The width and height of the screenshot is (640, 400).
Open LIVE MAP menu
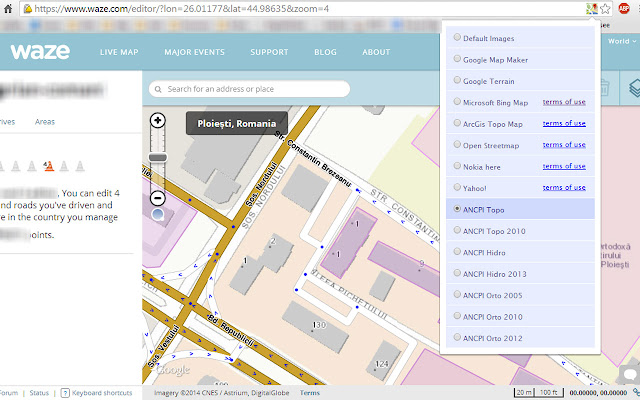click(x=119, y=52)
